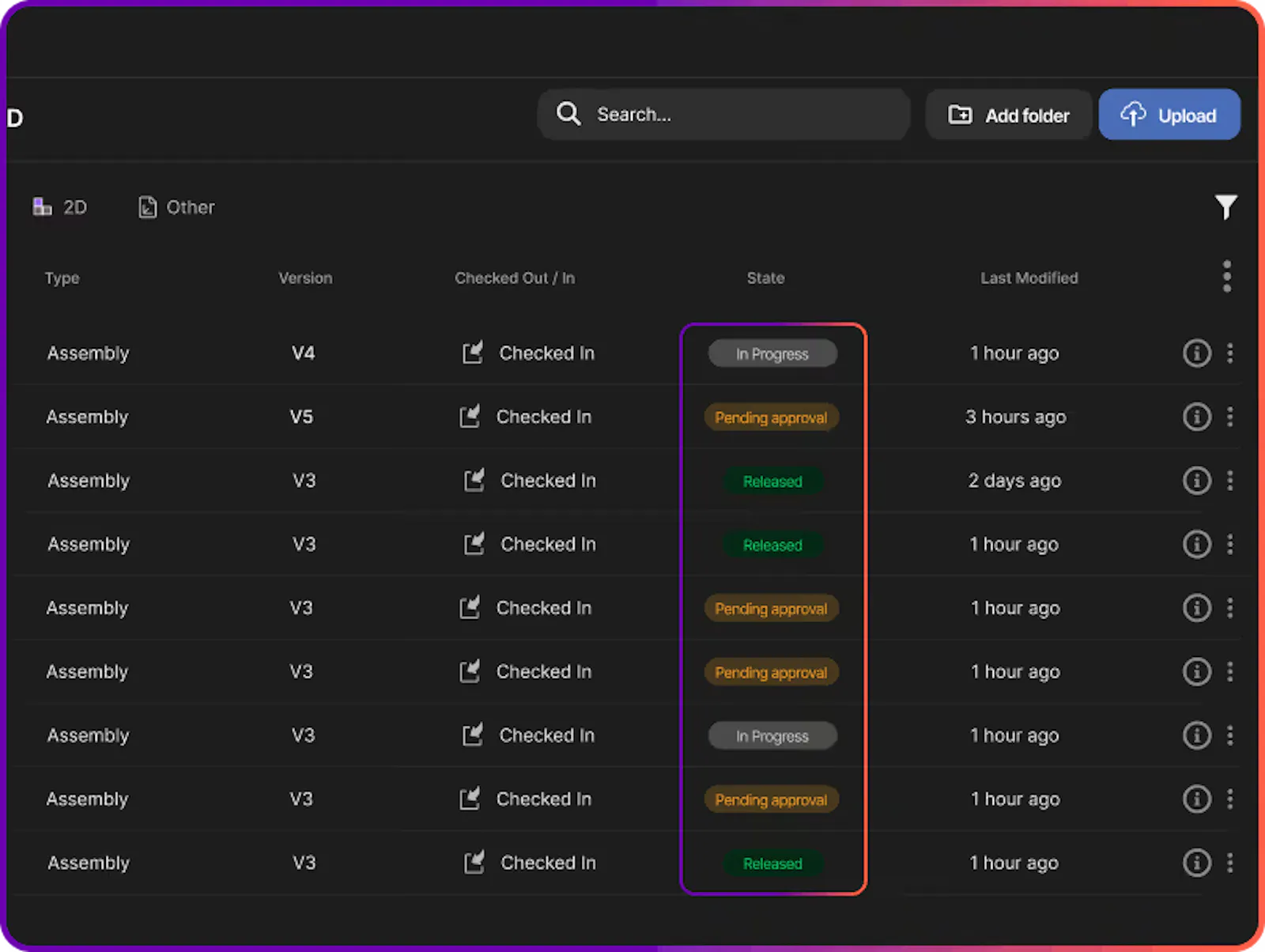
Task: Click Assembly in the V5 row
Action: [x=87, y=417]
